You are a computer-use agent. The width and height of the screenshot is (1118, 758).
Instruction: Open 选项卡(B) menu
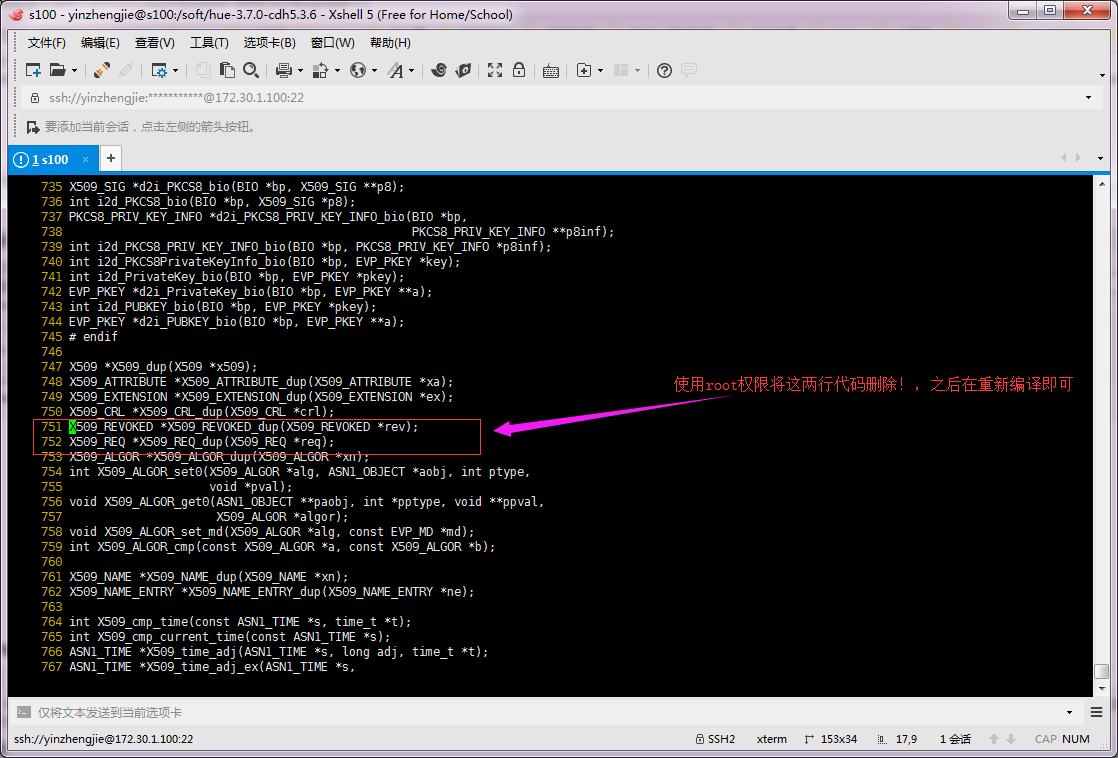pos(270,43)
